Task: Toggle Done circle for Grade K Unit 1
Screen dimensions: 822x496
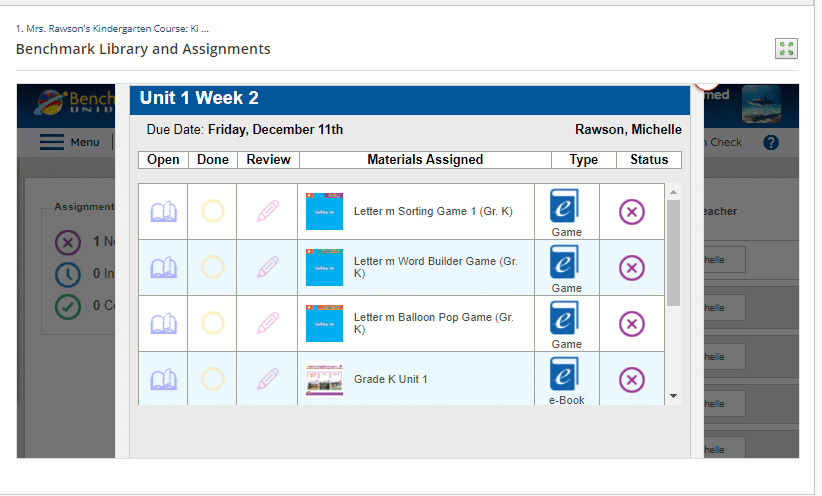Action: coord(212,380)
